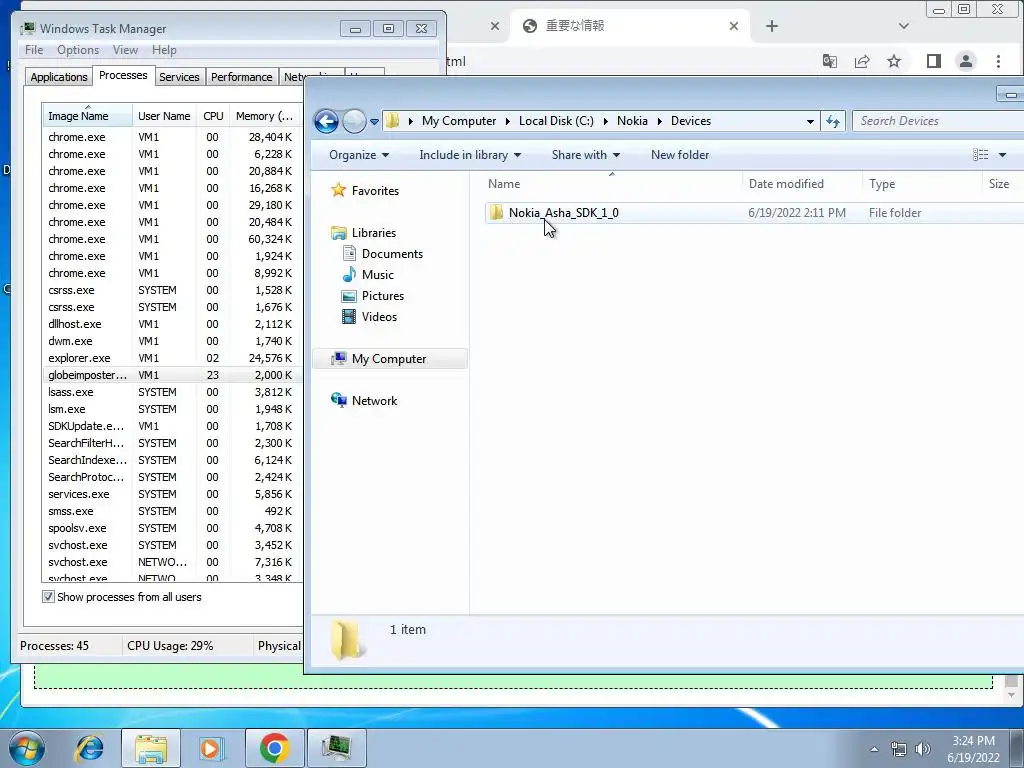Click Explorer Back navigation arrow
The width and height of the screenshot is (1024, 768).
[x=326, y=121]
